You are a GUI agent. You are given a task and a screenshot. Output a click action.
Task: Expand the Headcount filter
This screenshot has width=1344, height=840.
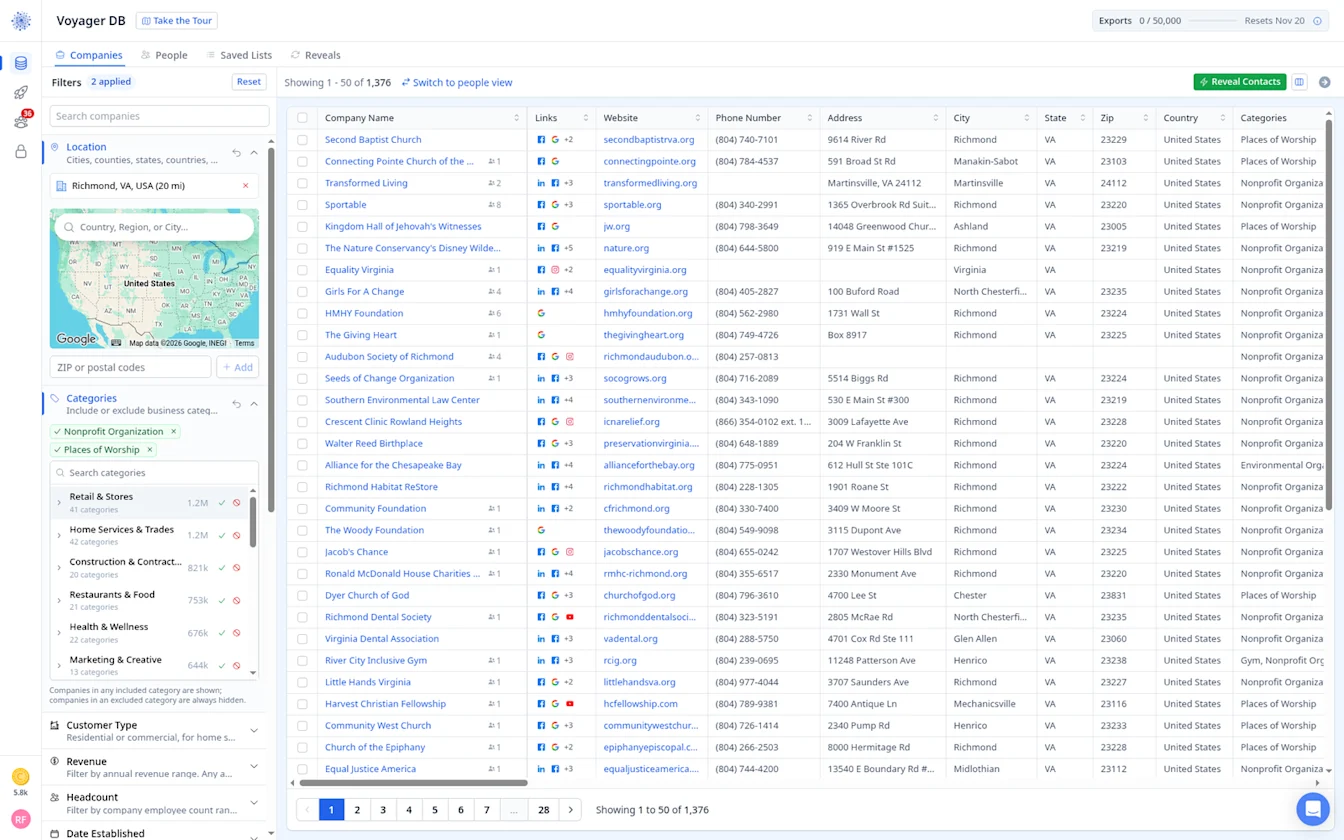(x=254, y=803)
